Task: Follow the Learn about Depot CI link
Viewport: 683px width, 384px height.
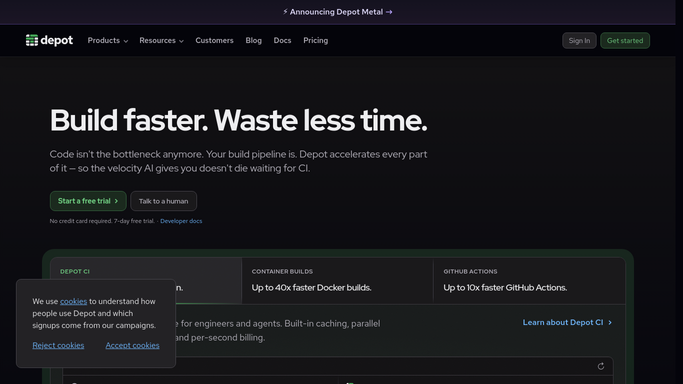Action: [x=567, y=323]
